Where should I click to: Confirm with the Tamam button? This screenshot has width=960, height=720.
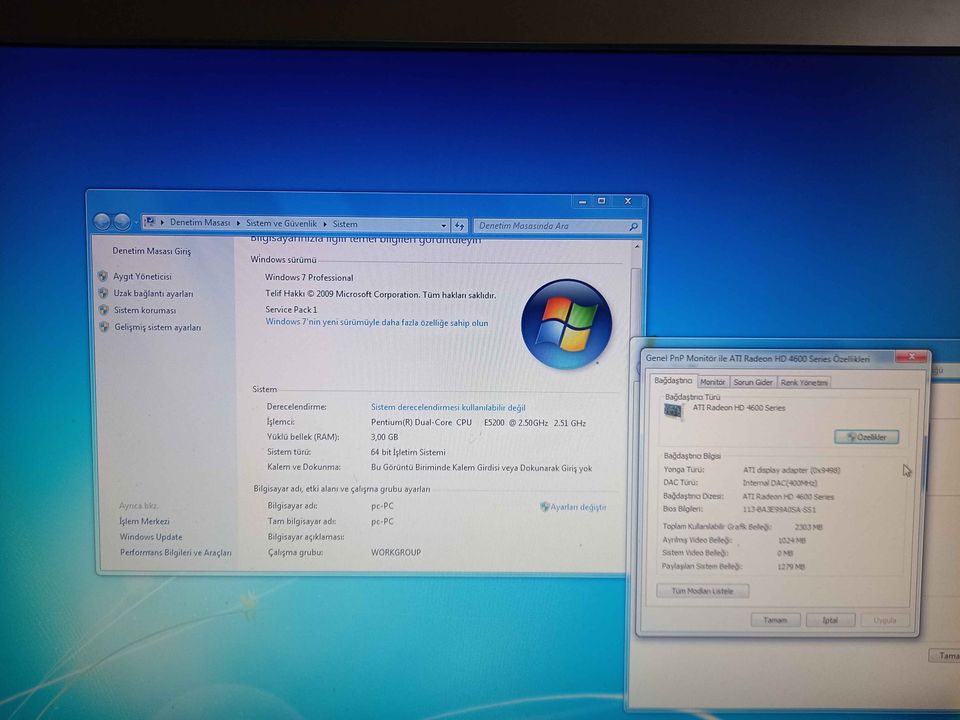click(x=775, y=620)
